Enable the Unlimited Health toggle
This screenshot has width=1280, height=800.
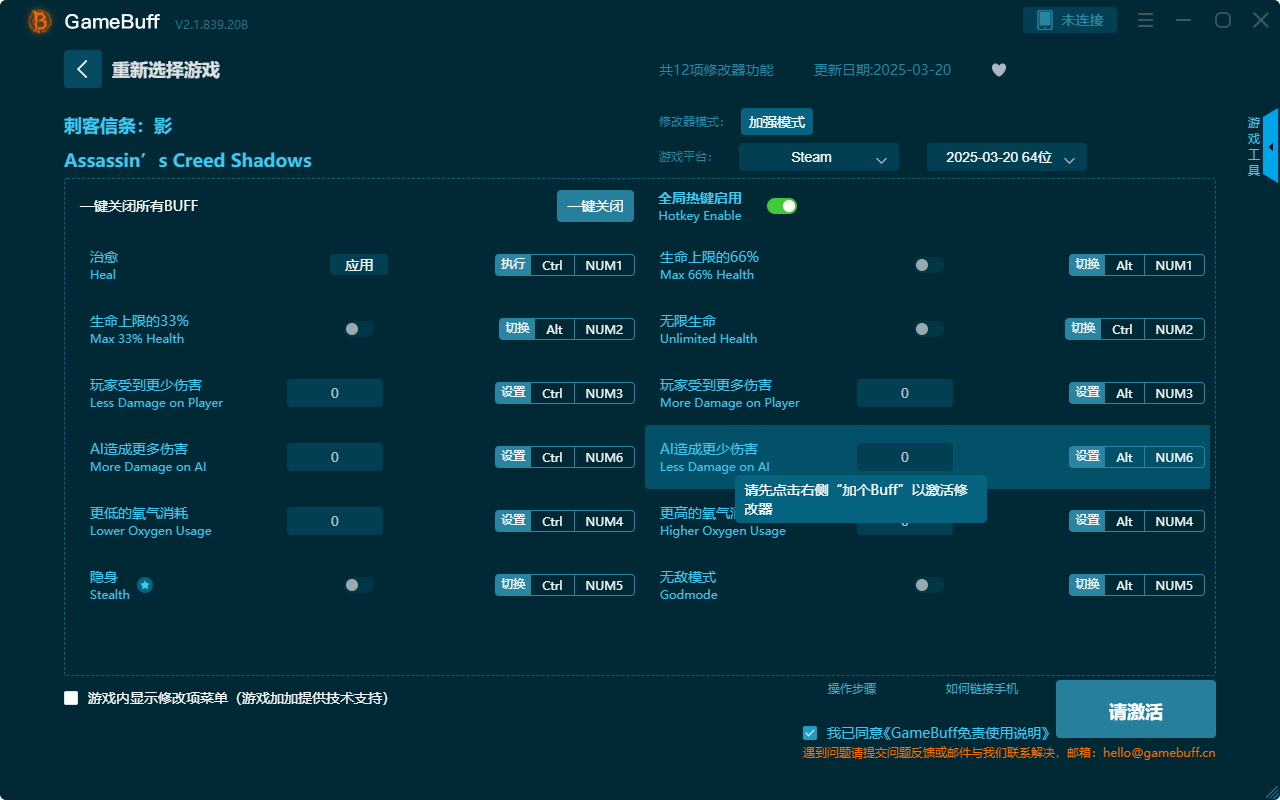929,328
